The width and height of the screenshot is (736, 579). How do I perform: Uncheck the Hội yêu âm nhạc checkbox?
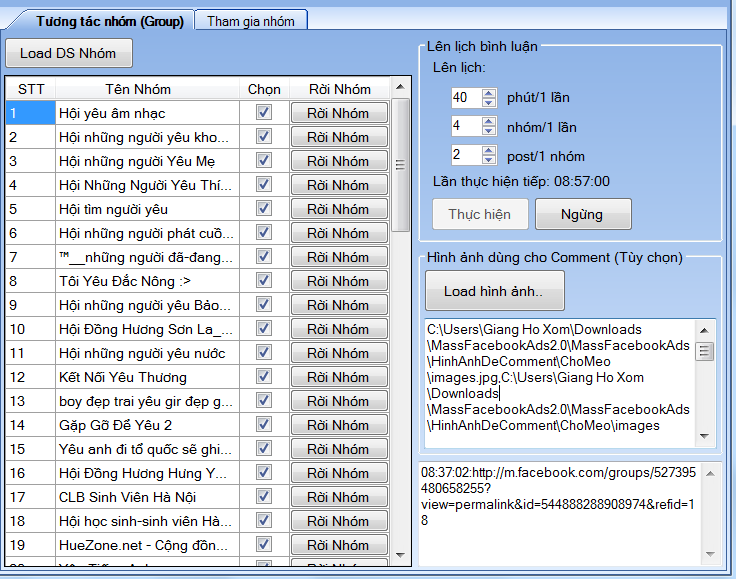tap(264, 113)
